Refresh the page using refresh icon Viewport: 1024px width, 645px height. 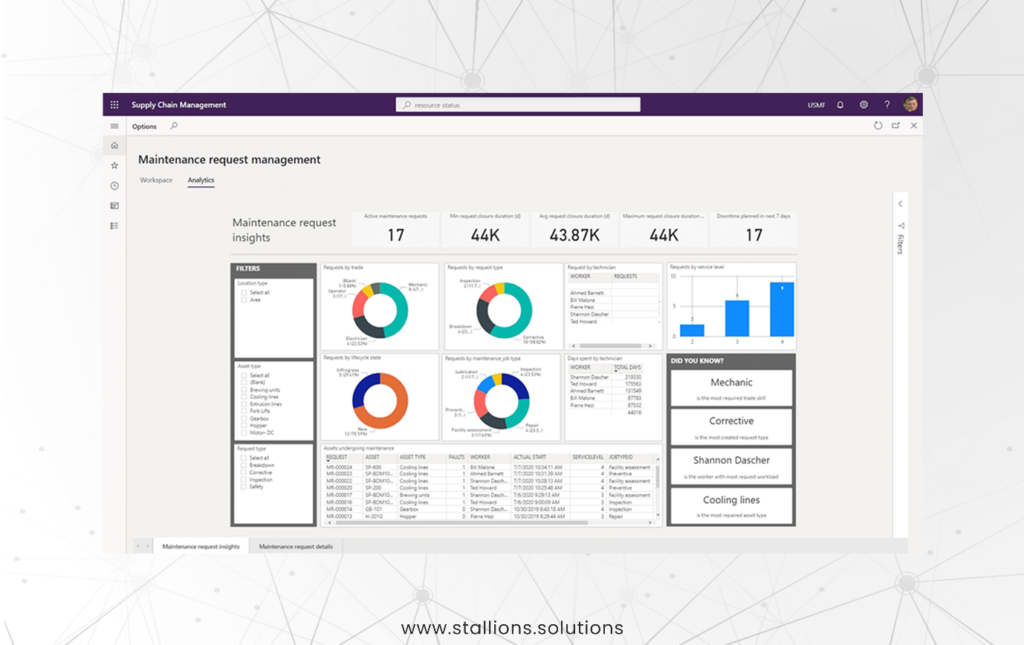pos(878,125)
